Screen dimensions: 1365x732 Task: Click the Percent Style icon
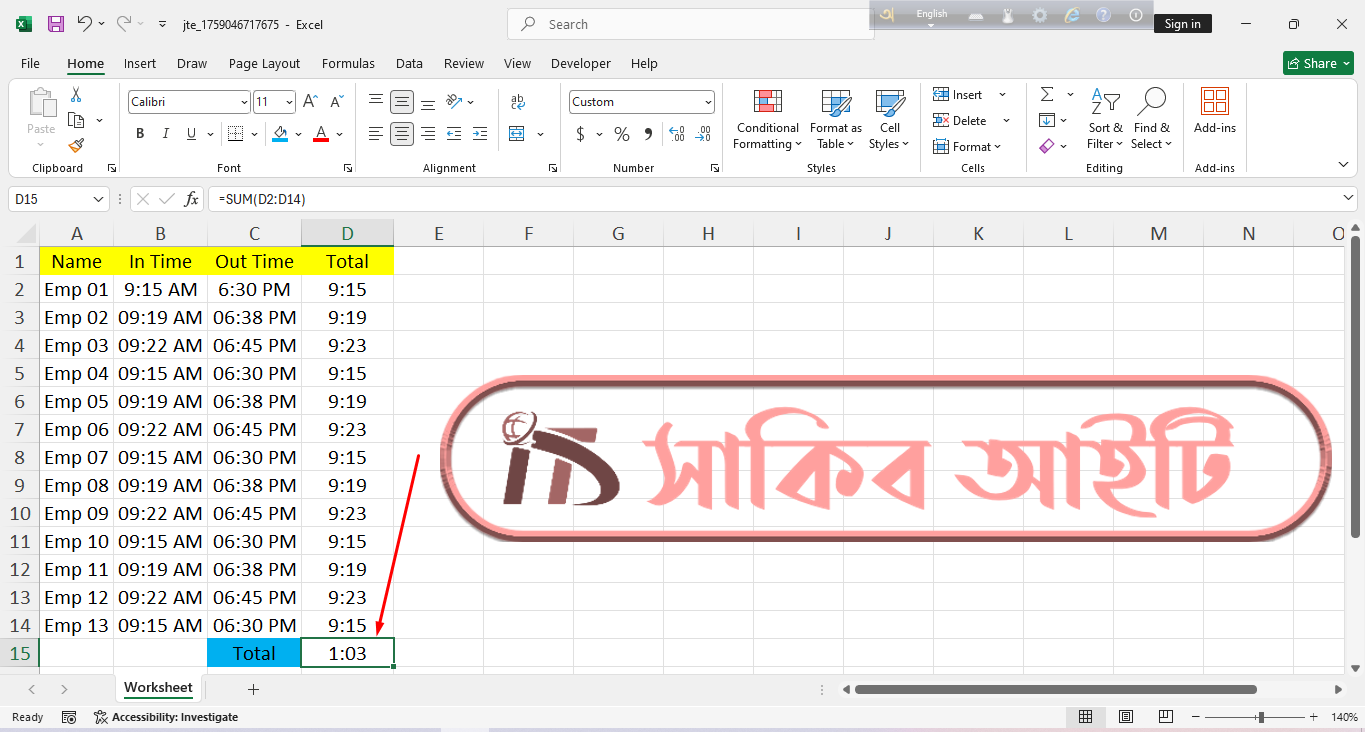click(621, 134)
